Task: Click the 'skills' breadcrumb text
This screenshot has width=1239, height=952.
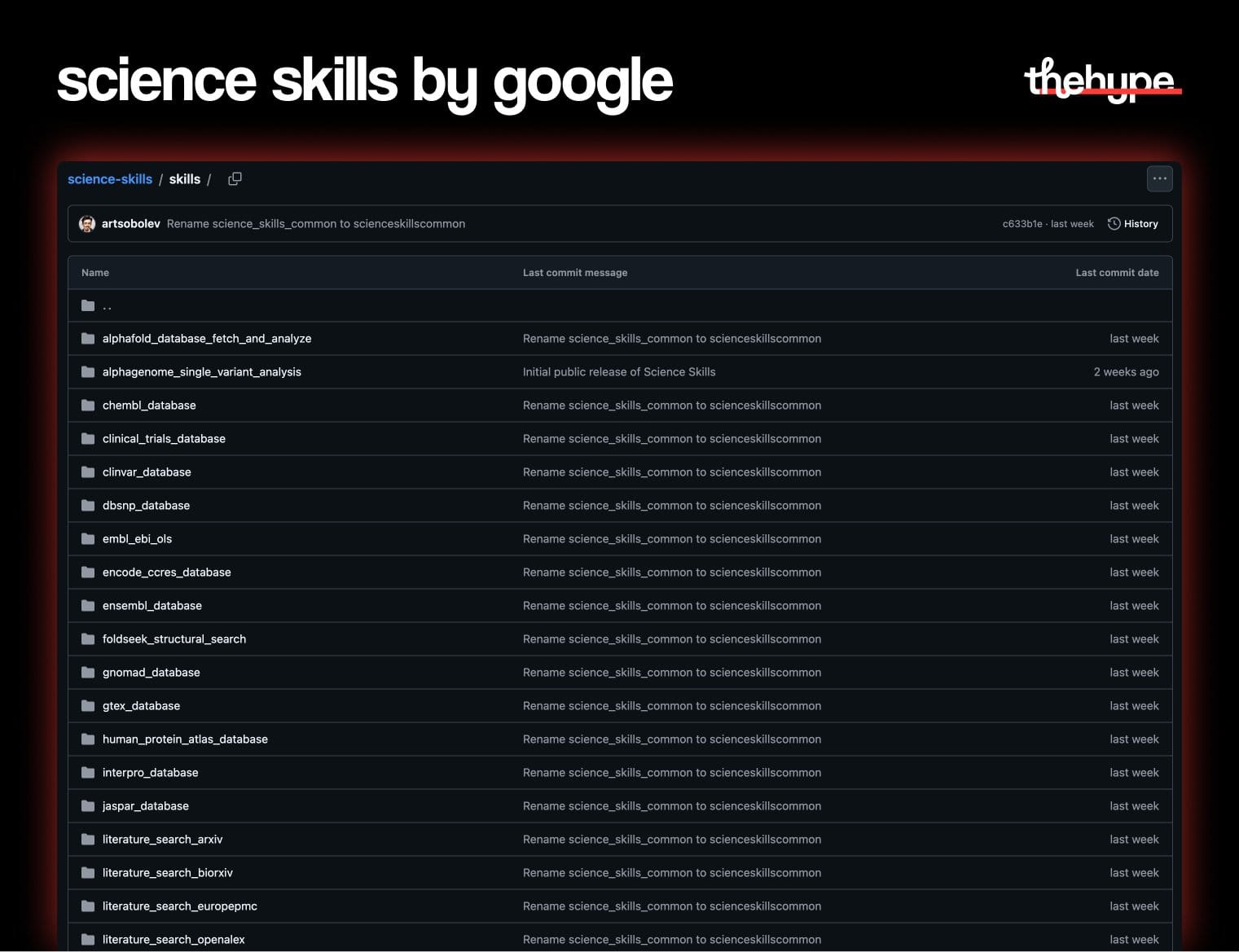Action: pos(185,179)
